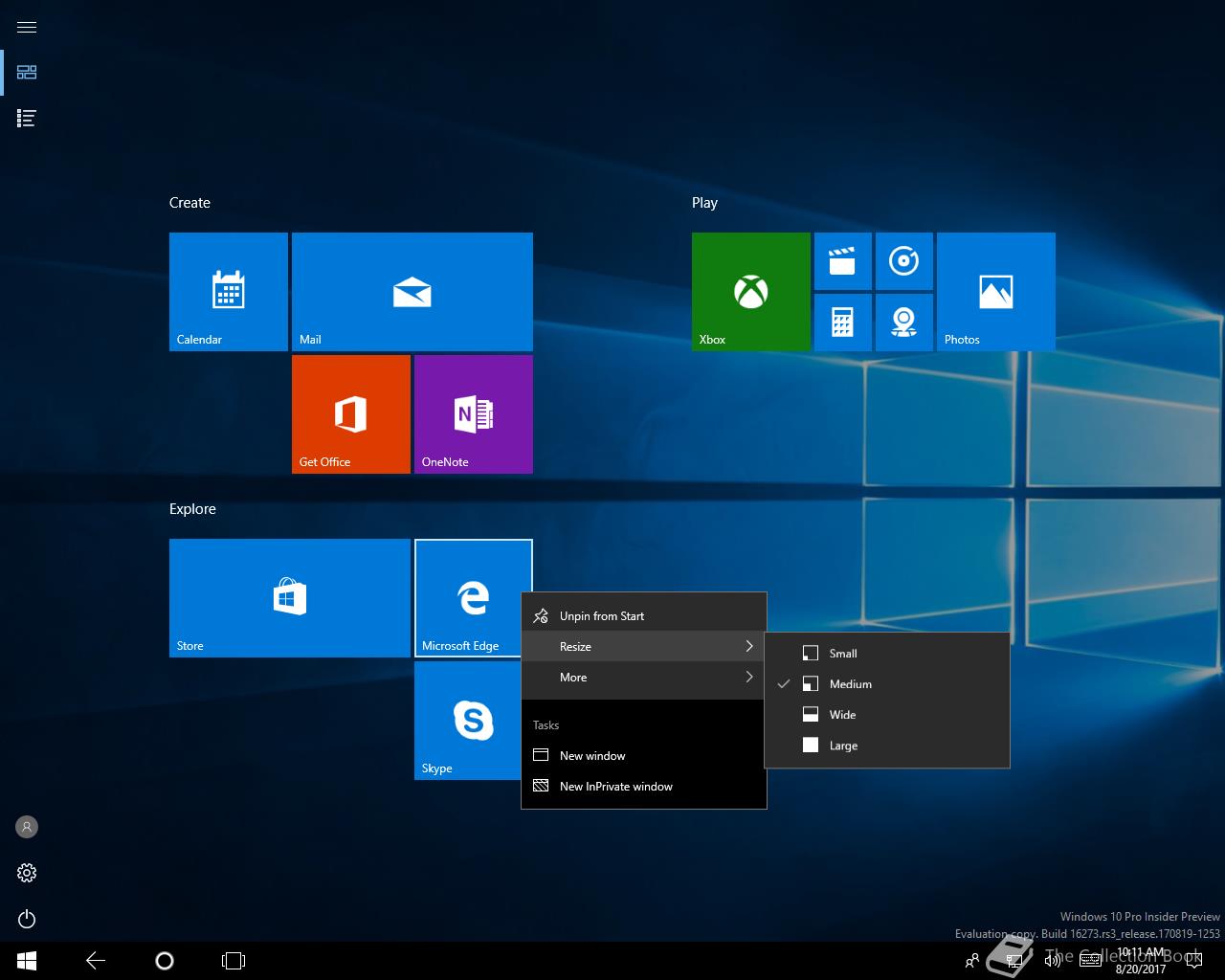Switch to the All apps list
Viewport: 1225px width, 980px height.
tap(27, 119)
